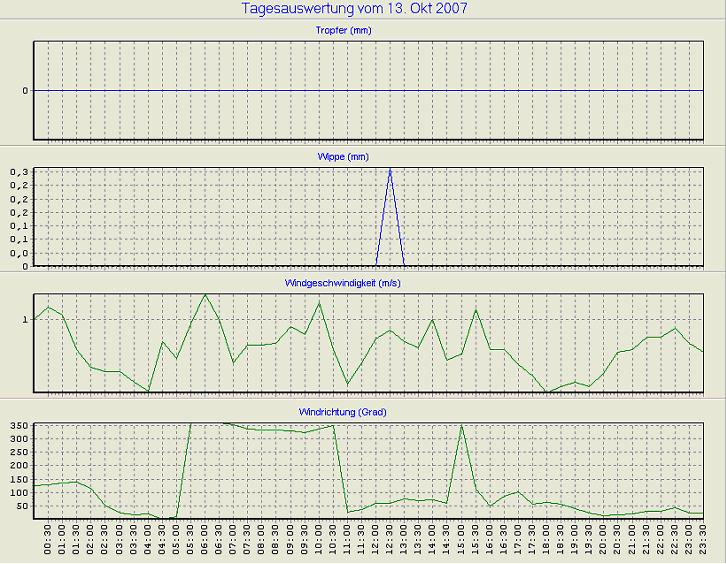The image size is (726, 564).
Task: Select the 06:00 time axis label
Action: click(x=205, y=542)
